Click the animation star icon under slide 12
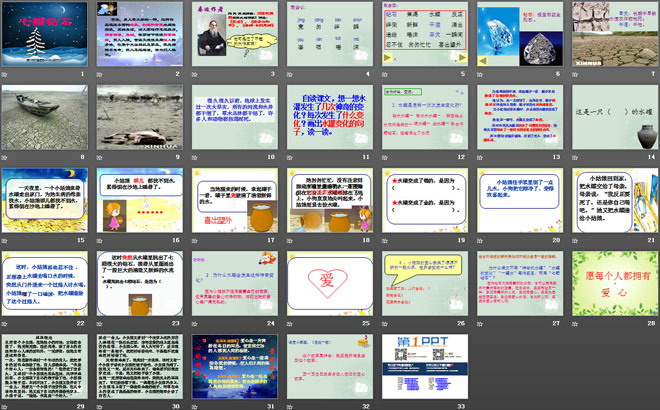Image resolution: width=660 pixels, height=410 pixels. [x=385, y=157]
